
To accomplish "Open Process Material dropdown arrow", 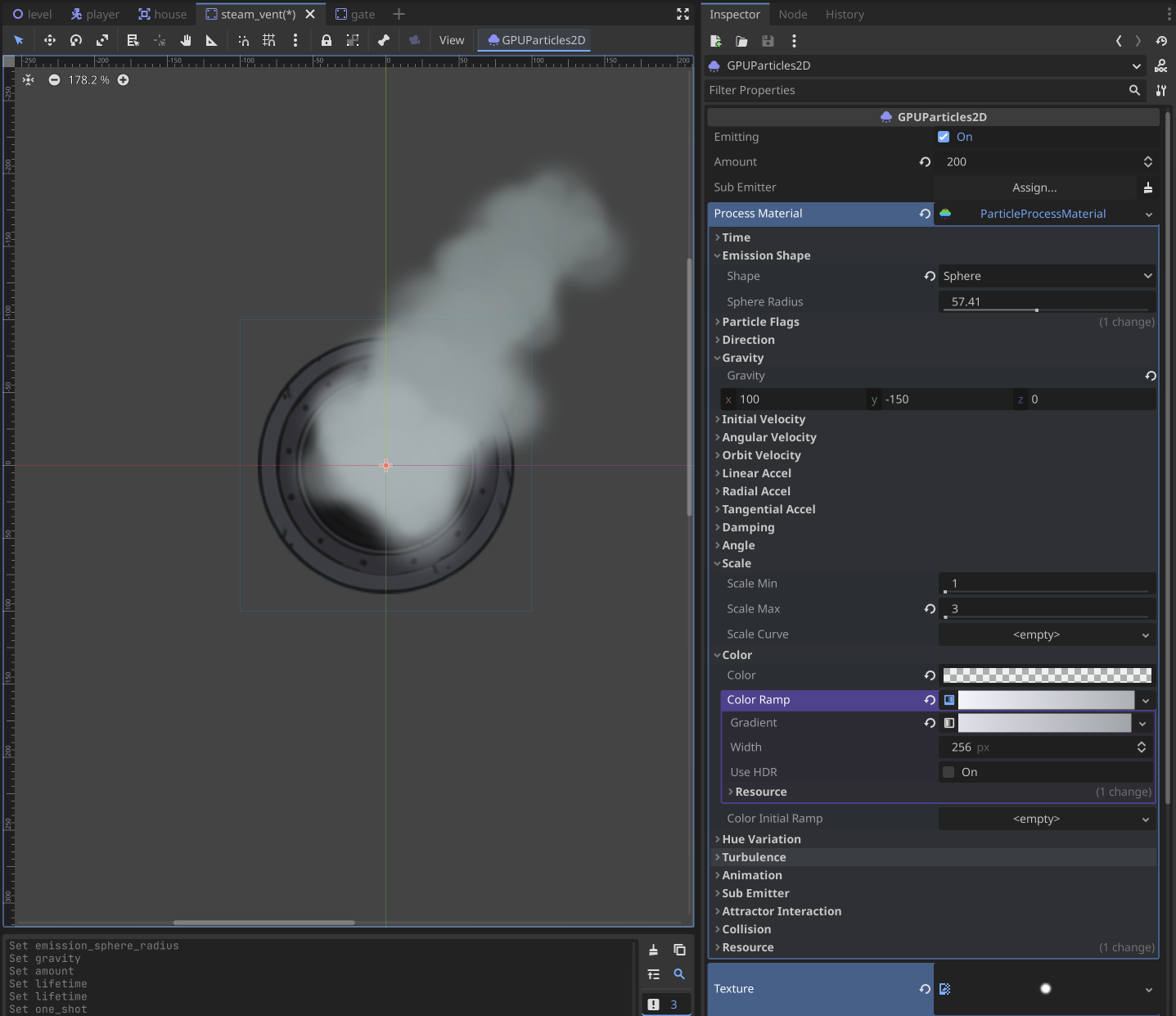I will click(1149, 214).
